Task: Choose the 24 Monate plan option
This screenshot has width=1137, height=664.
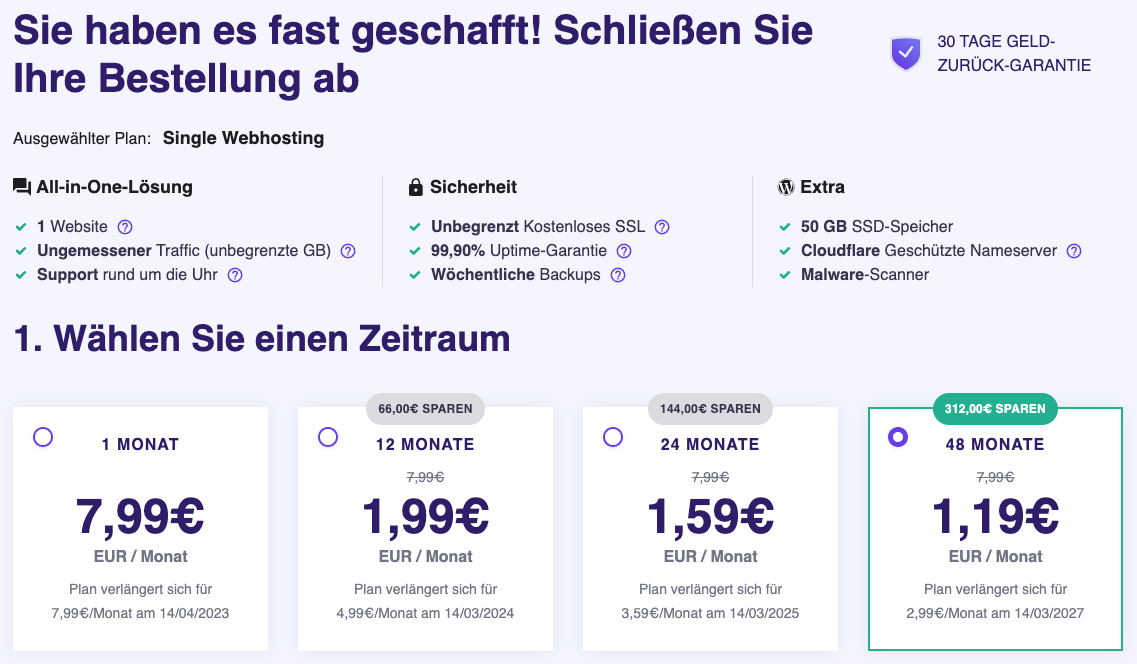Action: [613, 437]
